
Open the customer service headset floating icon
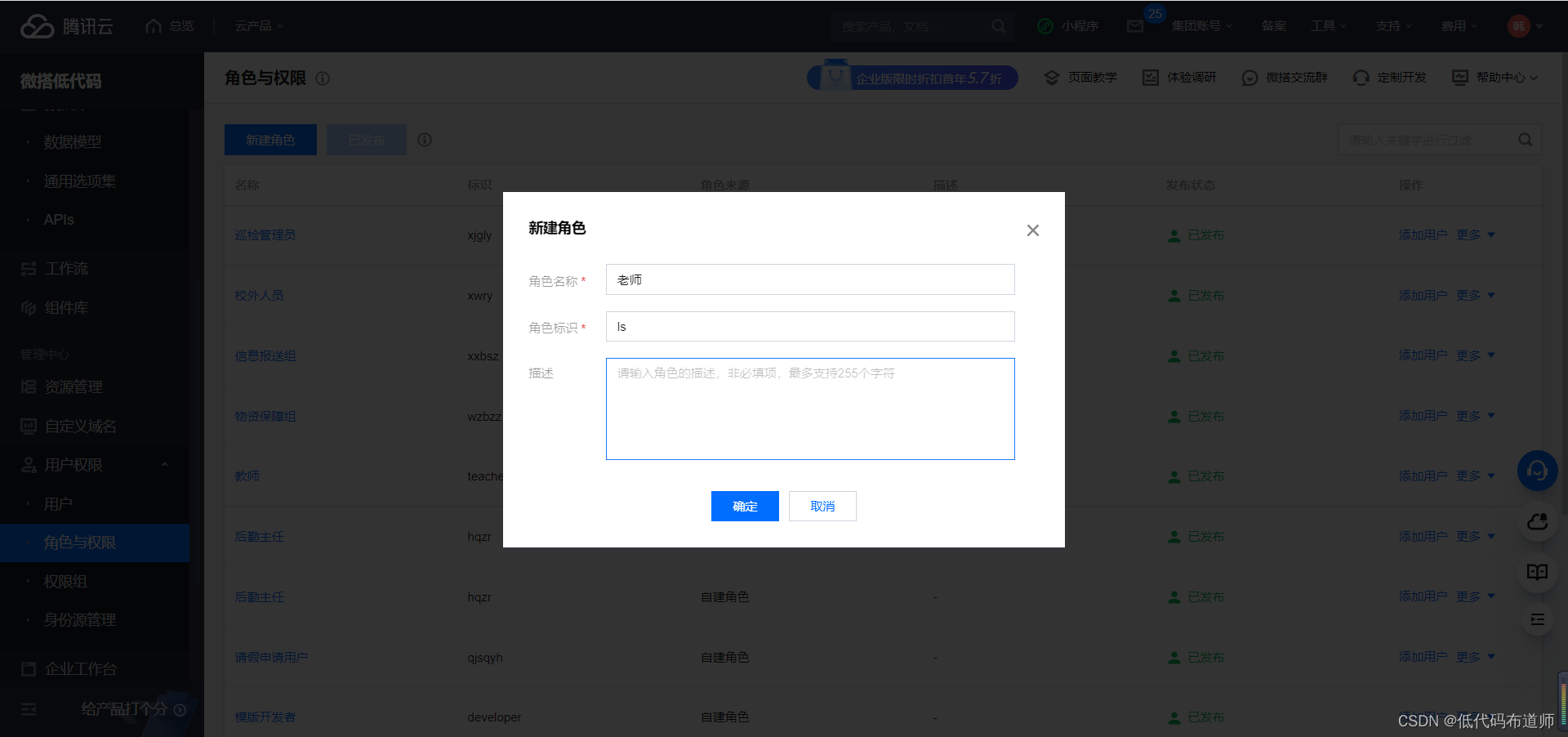[1537, 471]
